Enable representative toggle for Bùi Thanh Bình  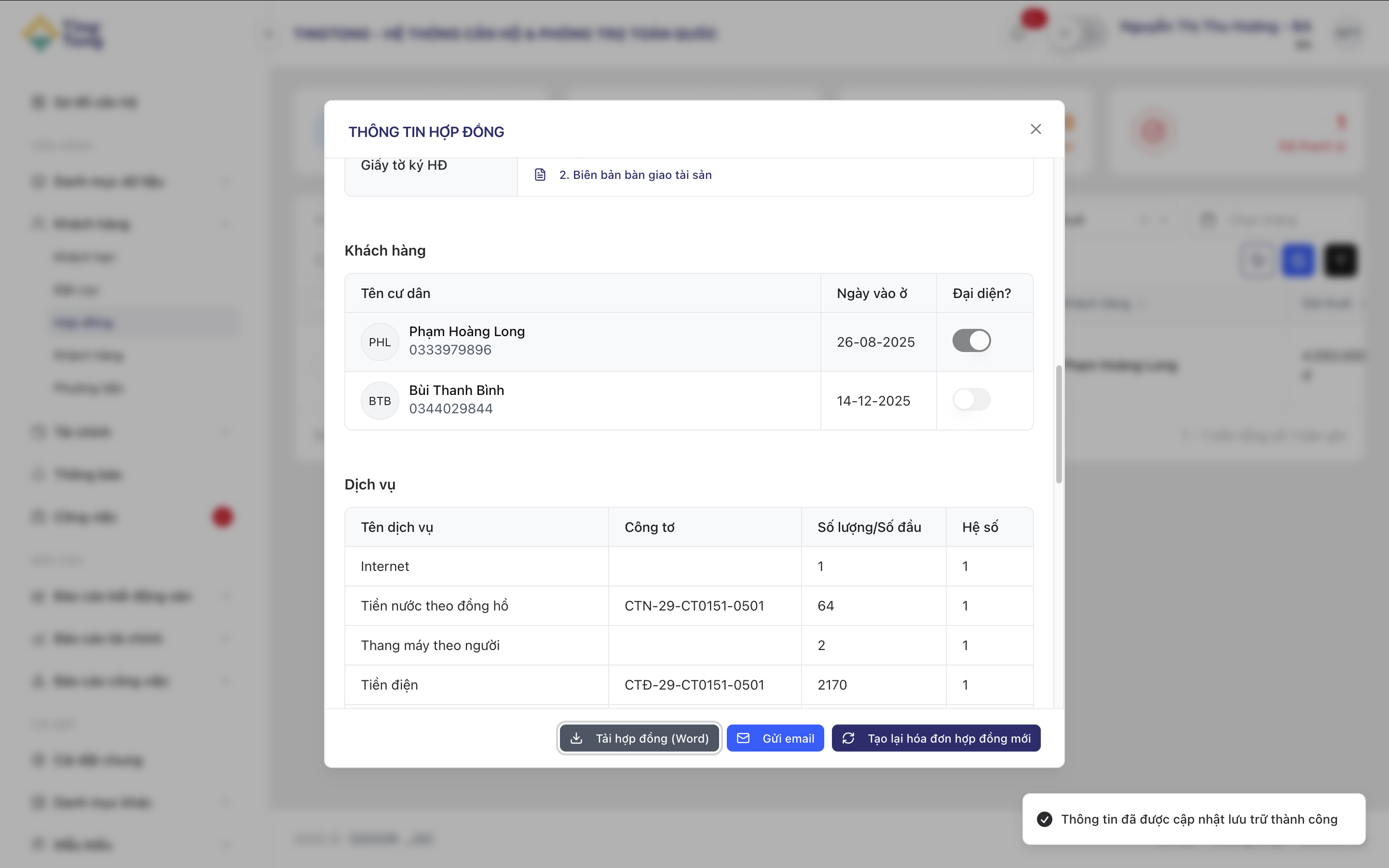pos(971,400)
